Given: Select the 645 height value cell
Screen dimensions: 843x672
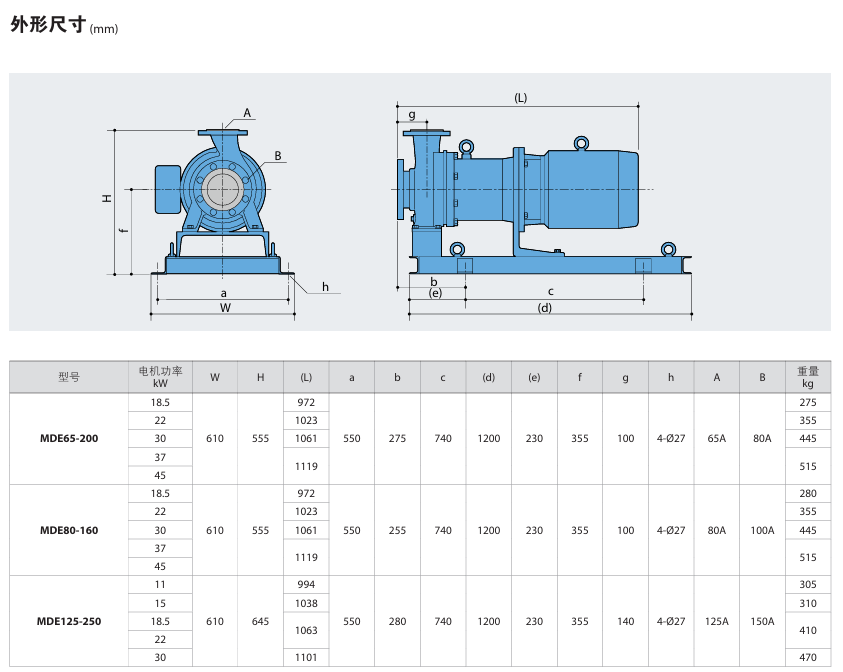Looking at the screenshot, I should 260,621.
